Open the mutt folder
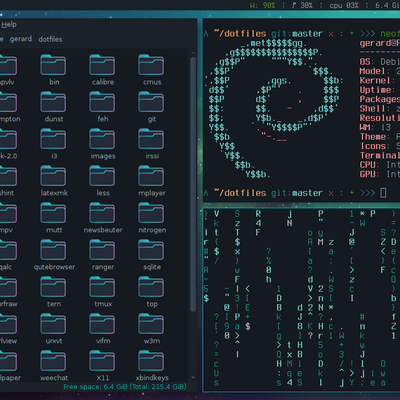This screenshot has height=400, width=400. 53,218
